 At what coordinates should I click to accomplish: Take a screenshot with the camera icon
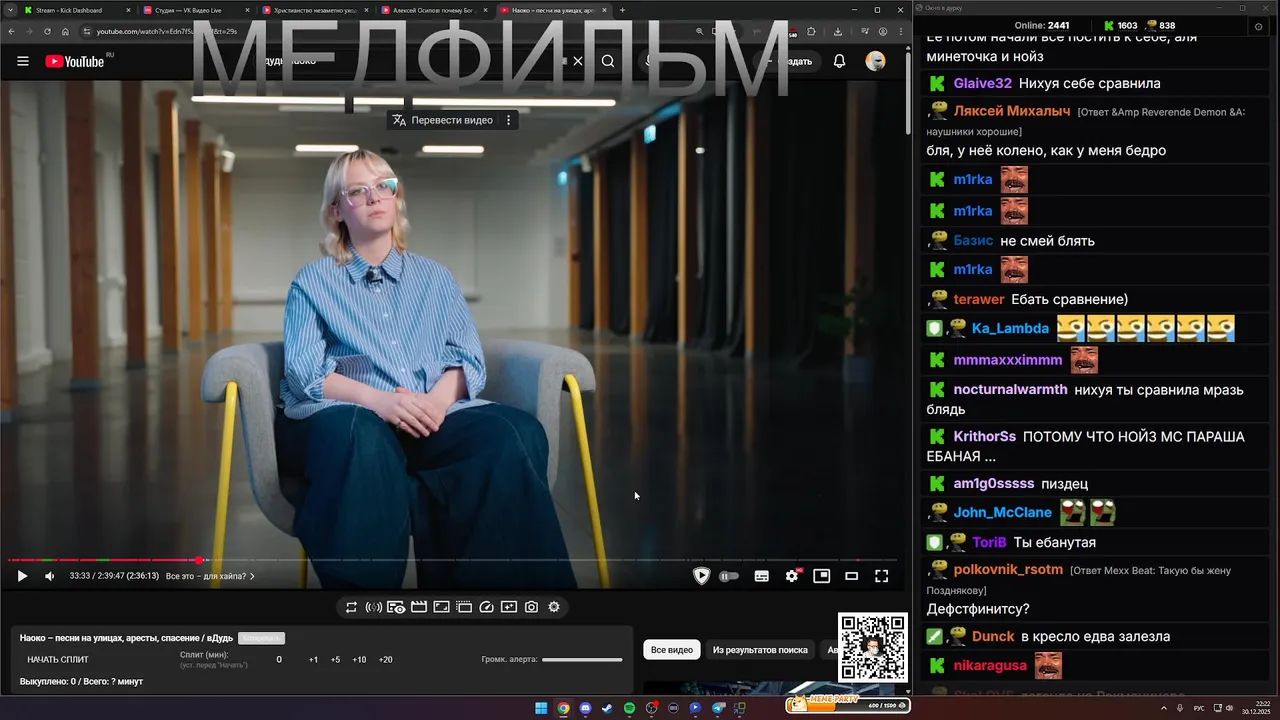click(531, 607)
